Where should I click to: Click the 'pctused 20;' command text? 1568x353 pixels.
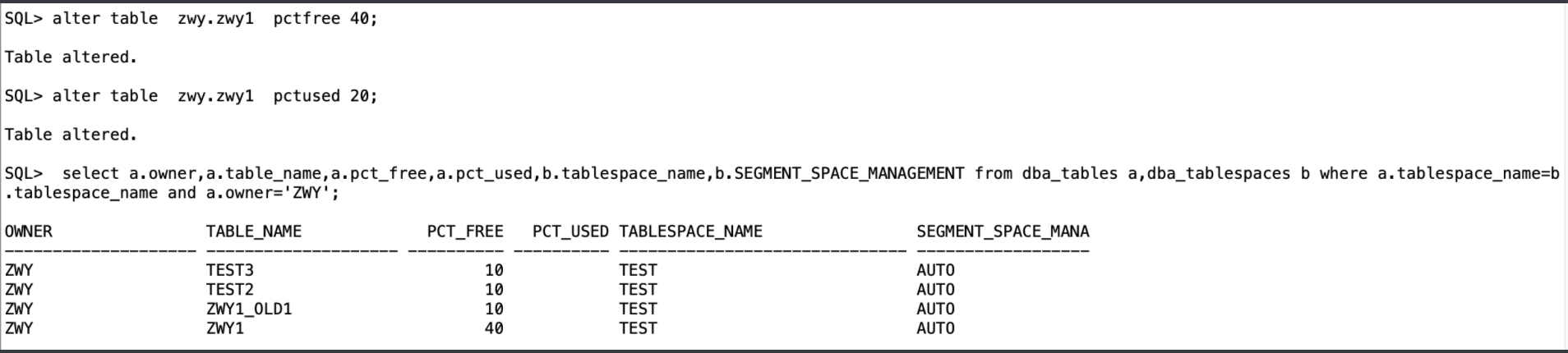point(325,96)
